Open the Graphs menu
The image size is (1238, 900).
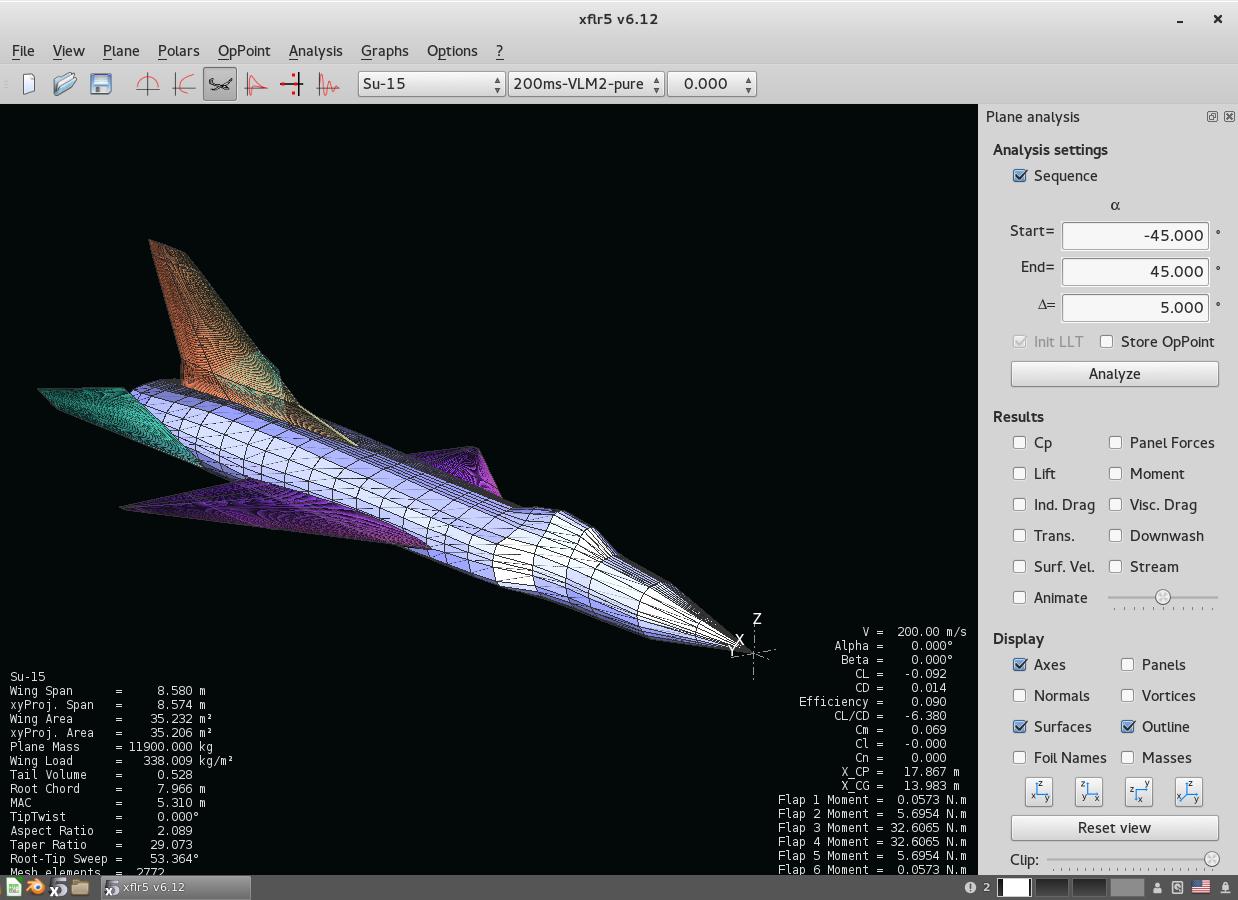(384, 51)
